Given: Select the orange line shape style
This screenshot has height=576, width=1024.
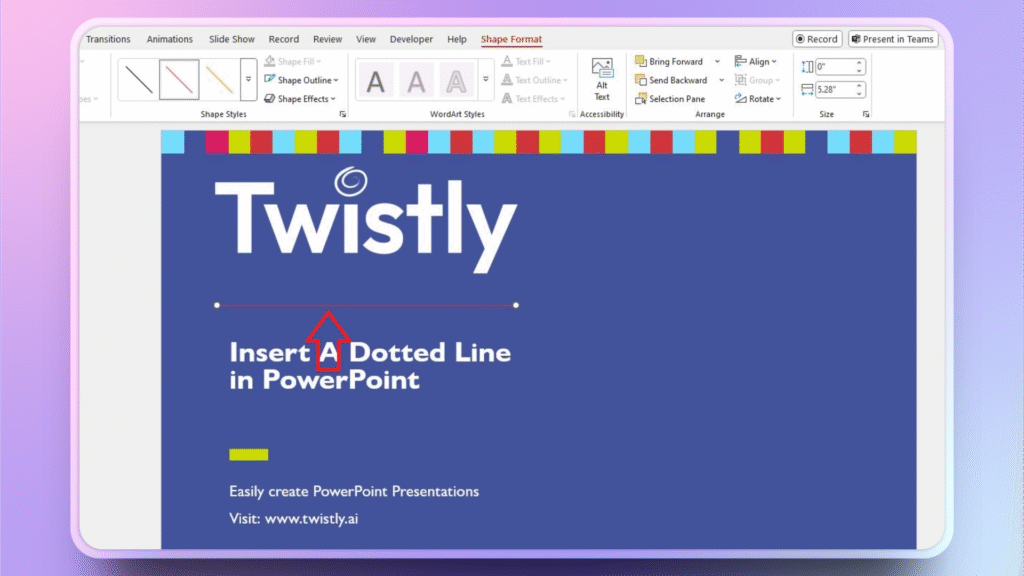Looking at the screenshot, I should pyautogui.click(x=219, y=80).
